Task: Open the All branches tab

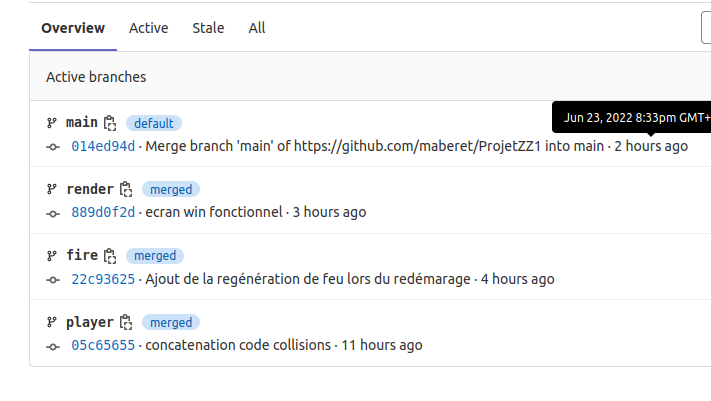Action: point(257,28)
